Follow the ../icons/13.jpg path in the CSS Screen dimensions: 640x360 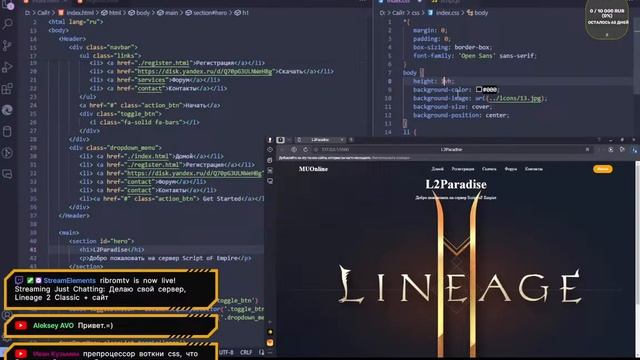[515, 98]
